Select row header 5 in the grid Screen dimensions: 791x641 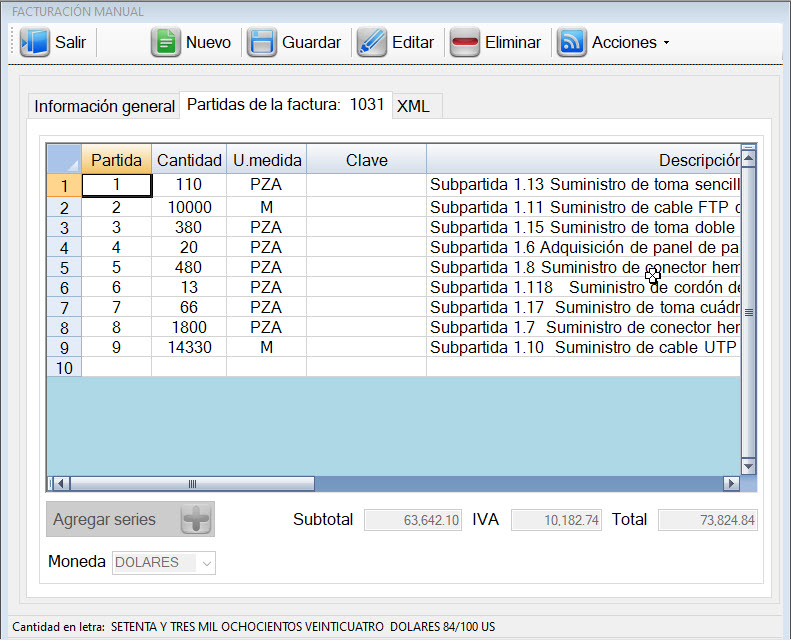[64, 267]
